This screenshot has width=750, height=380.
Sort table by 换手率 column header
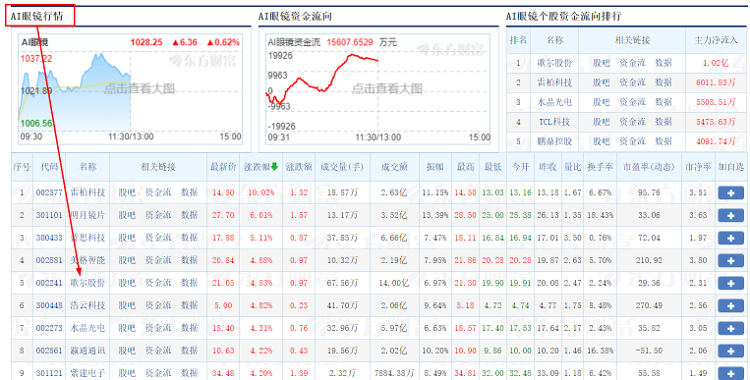click(x=600, y=167)
